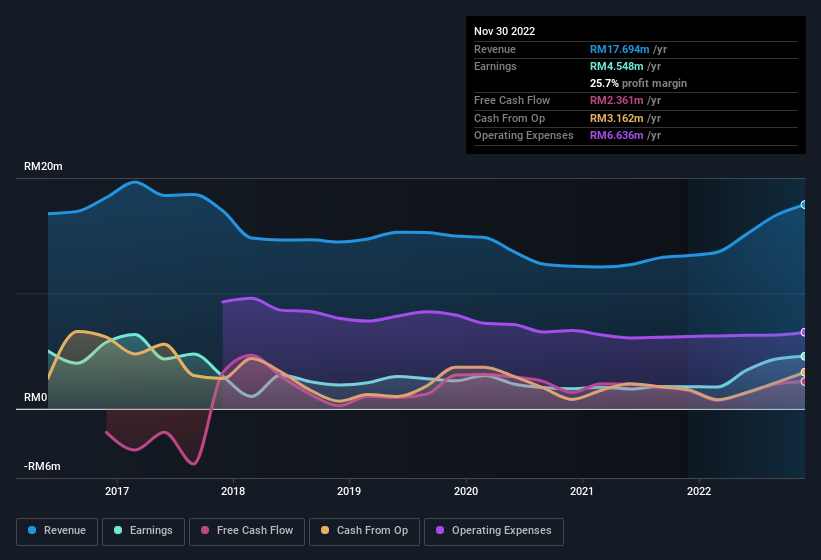This screenshot has height=560, width=821.
Task: Click the RM20m y-axis label
Action: 43,166
